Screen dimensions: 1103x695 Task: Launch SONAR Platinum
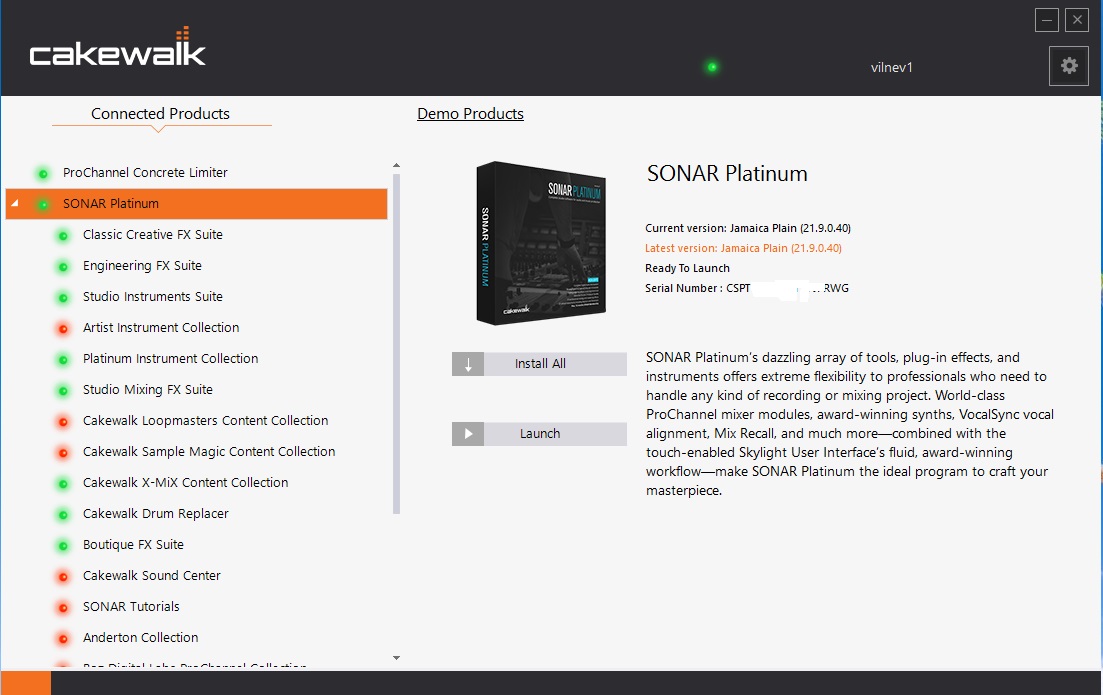539,434
